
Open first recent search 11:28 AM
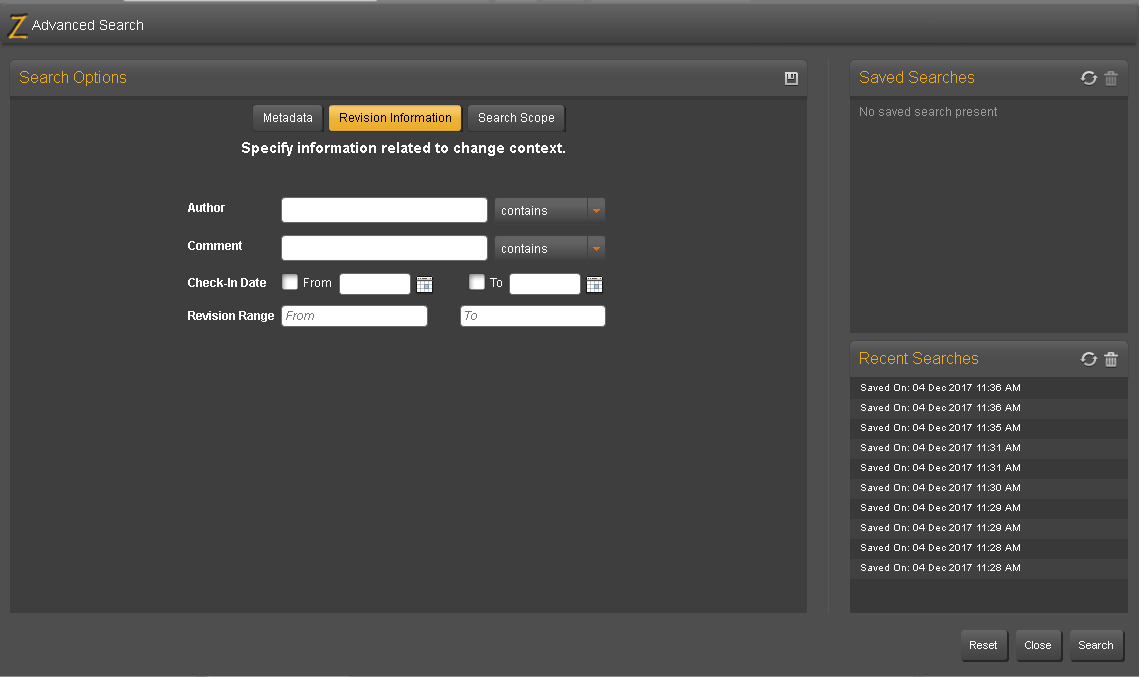coord(989,548)
